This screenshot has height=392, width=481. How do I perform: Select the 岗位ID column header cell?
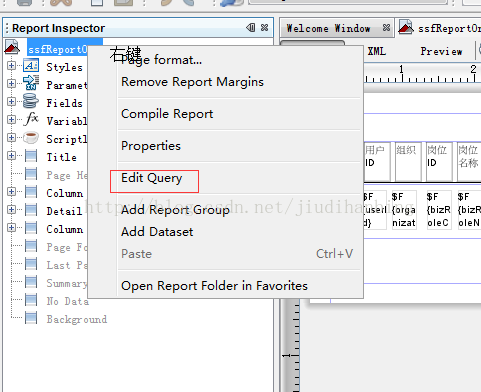[439, 162]
